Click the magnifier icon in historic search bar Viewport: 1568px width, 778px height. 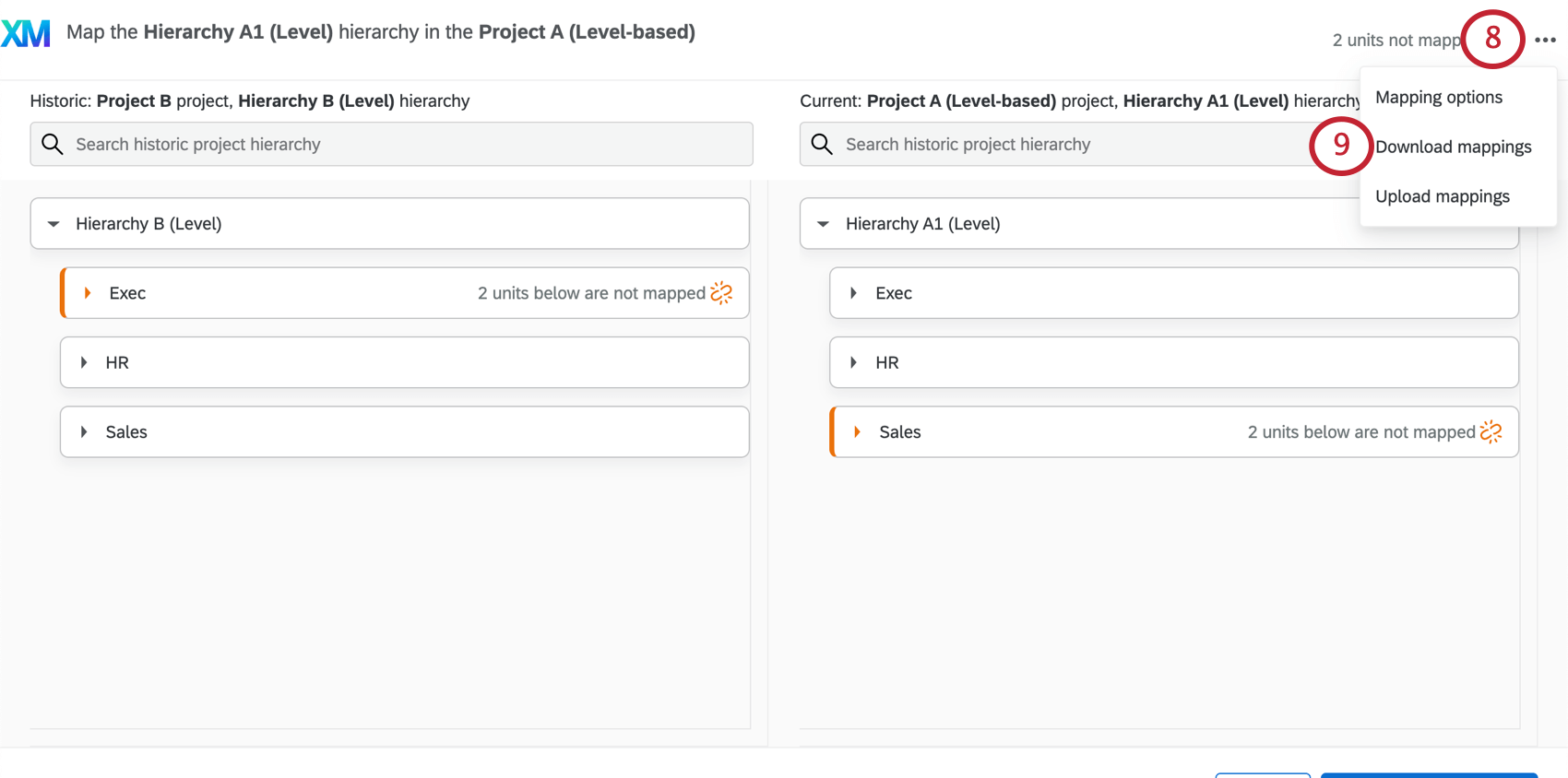point(53,144)
